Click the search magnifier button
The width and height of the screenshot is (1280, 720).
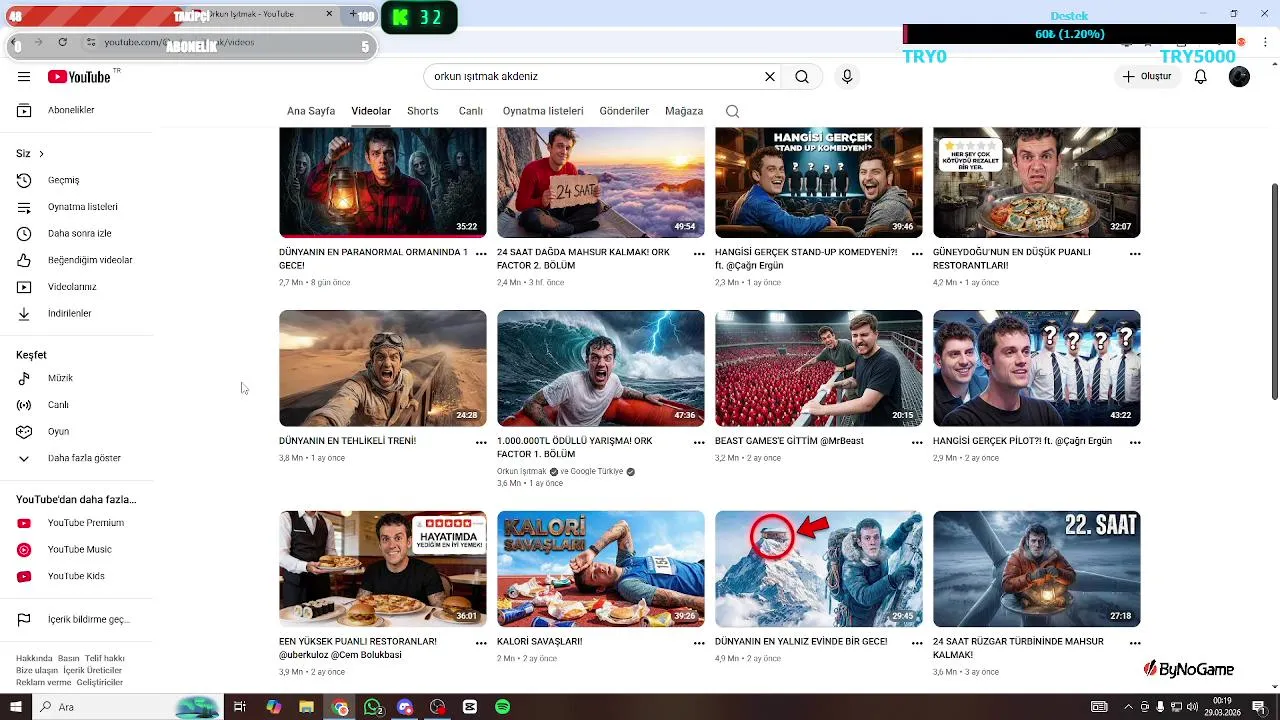[802, 77]
